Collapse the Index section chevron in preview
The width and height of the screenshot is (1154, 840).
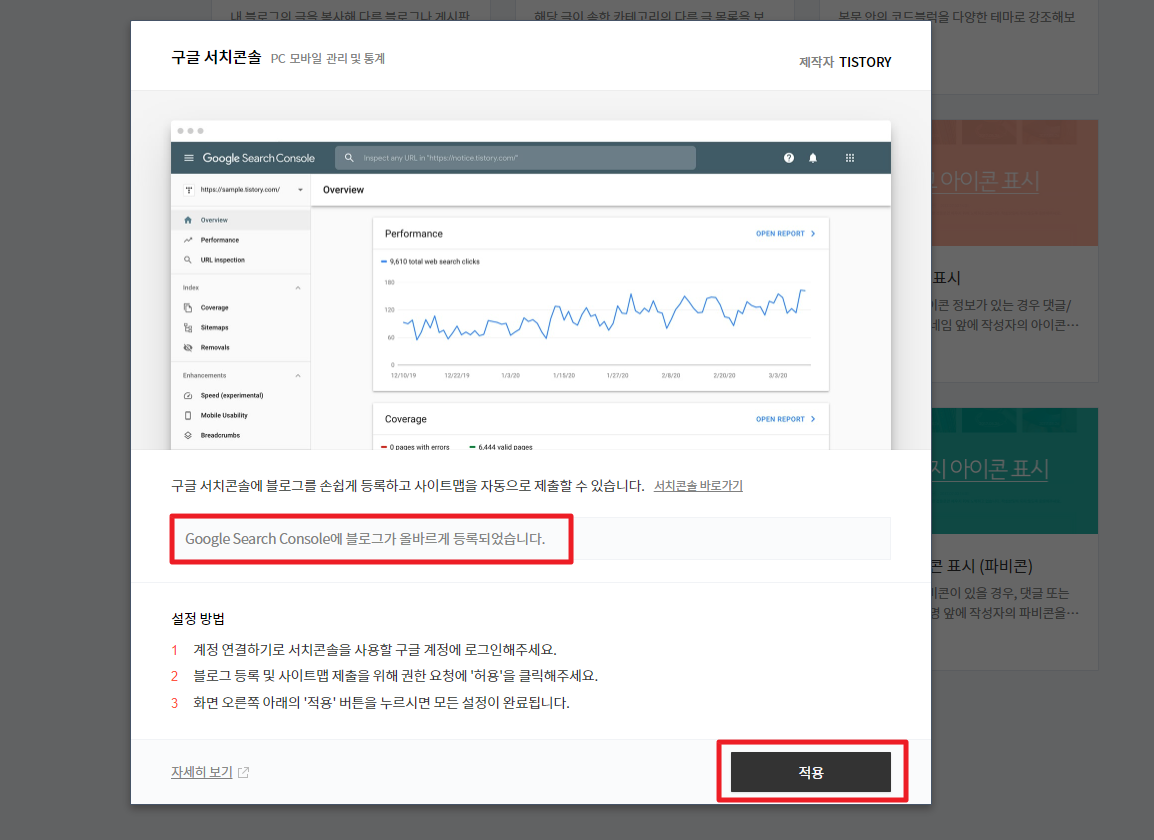pos(298,288)
